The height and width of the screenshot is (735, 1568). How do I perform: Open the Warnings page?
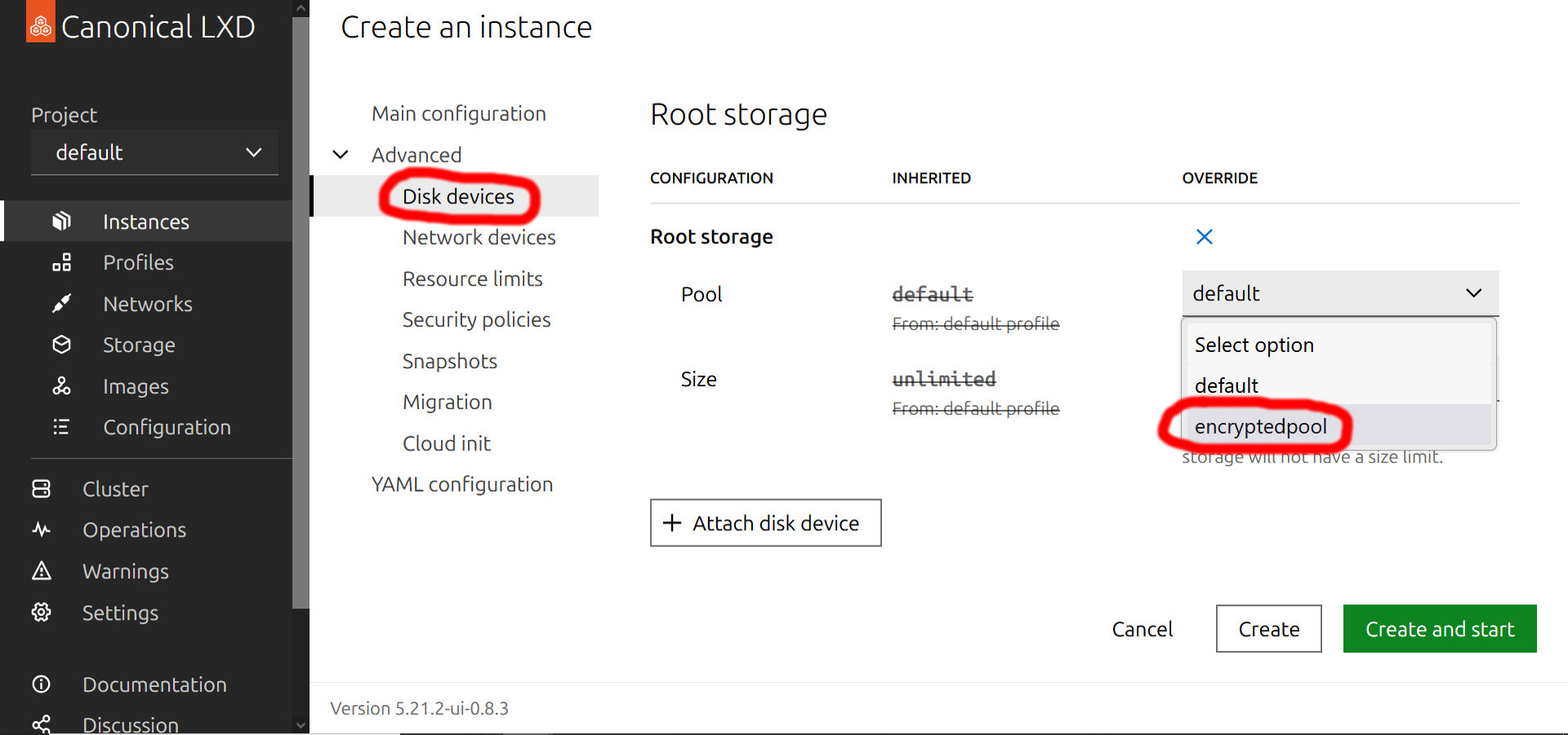[126, 571]
